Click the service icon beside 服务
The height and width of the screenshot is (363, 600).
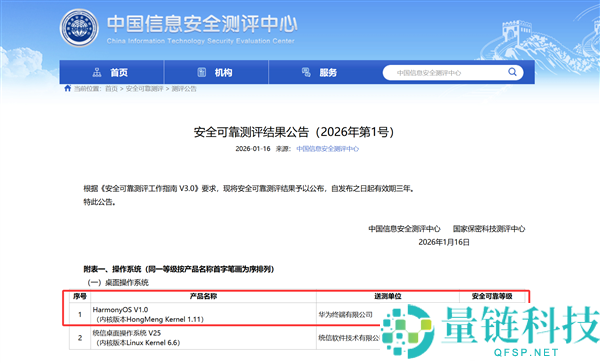[306, 72]
